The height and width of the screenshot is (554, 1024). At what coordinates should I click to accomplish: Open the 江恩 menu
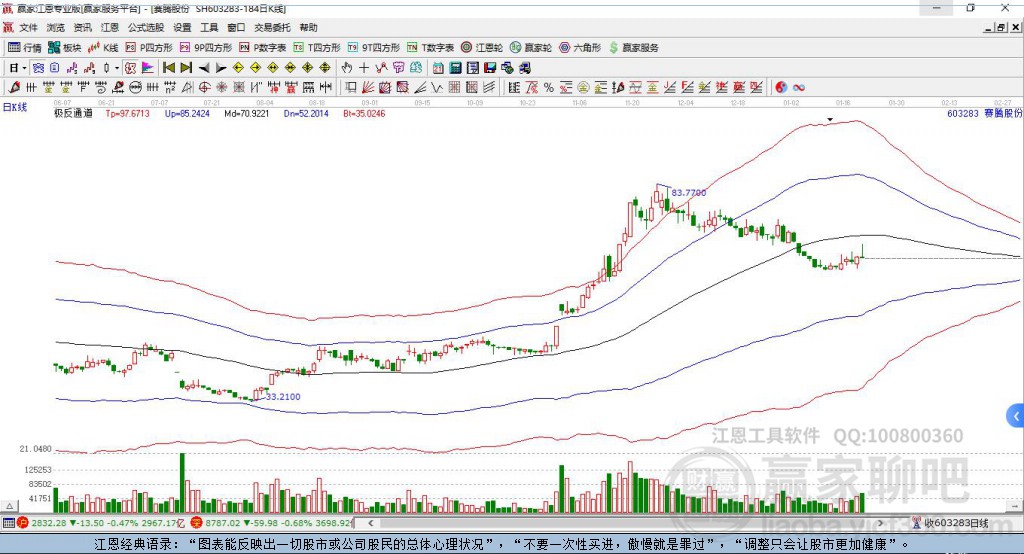(x=110, y=27)
